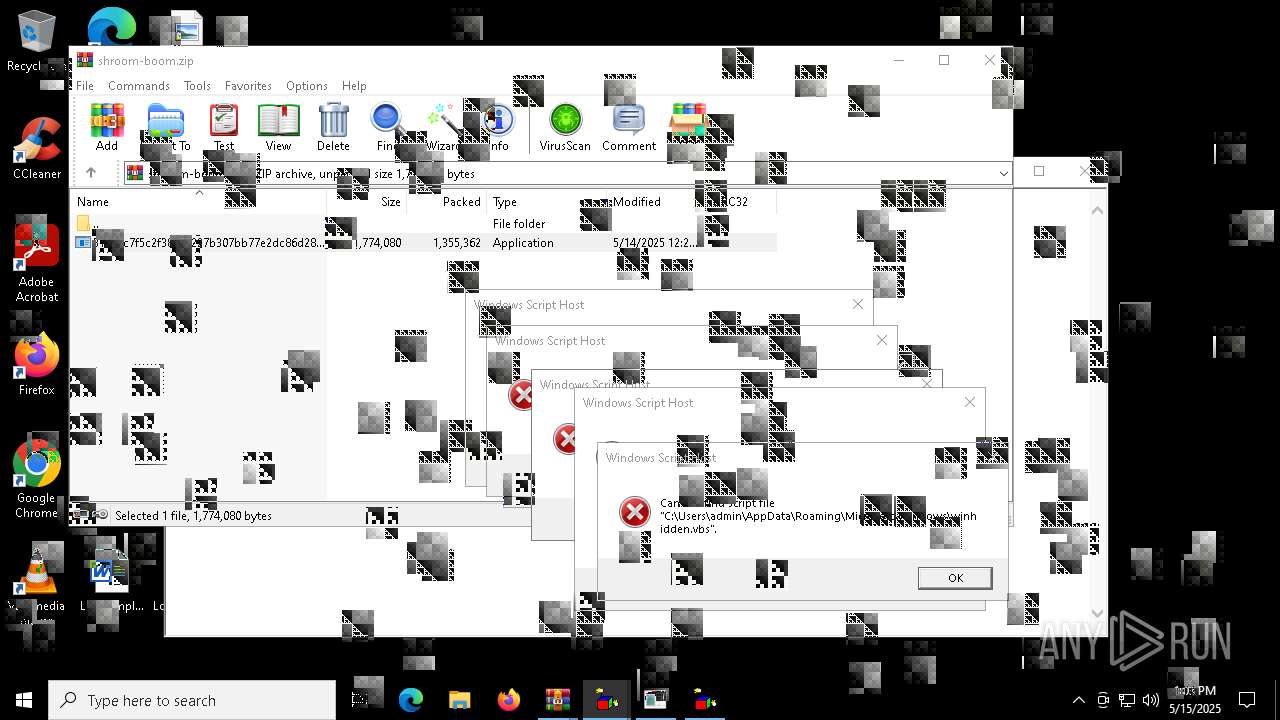Open Edge from the taskbar
This screenshot has height=720, width=1280.
(x=411, y=700)
